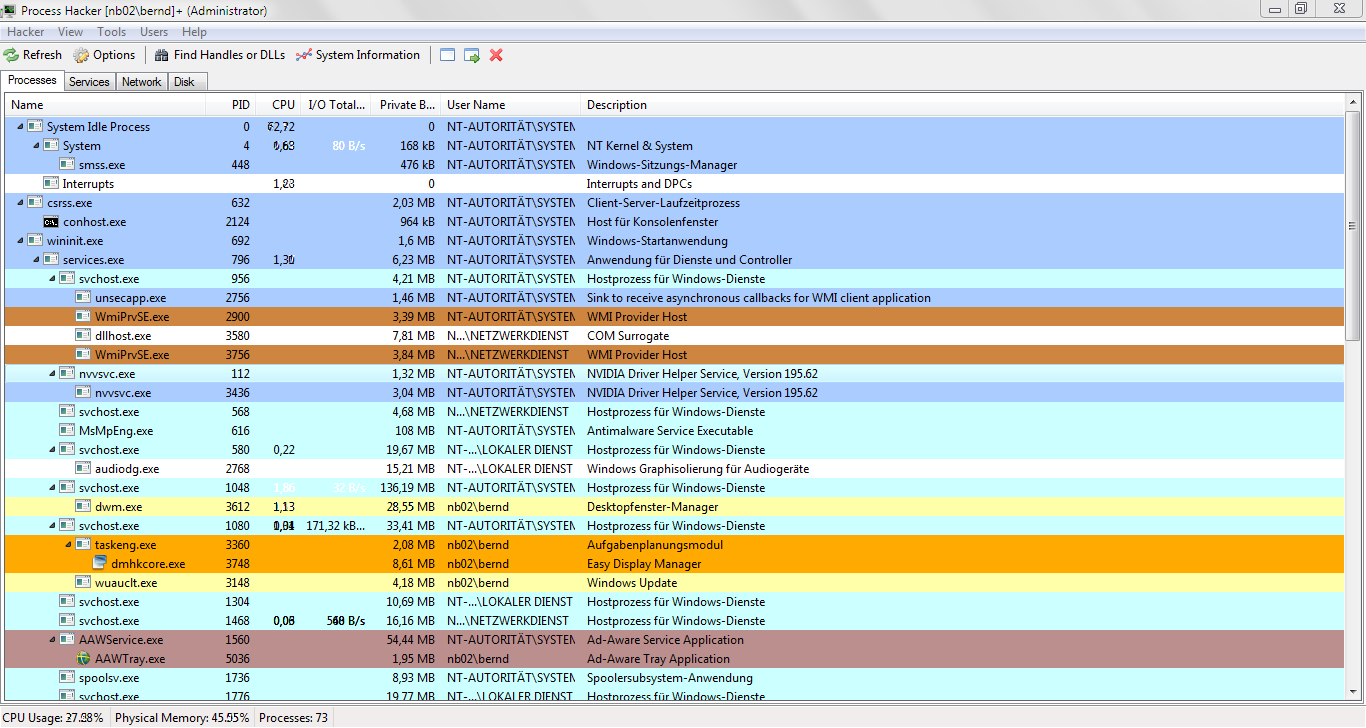This screenshot has height=728, width=1366.
Task: Collapse the AAWService.exe node
Action: pos(54,640)
